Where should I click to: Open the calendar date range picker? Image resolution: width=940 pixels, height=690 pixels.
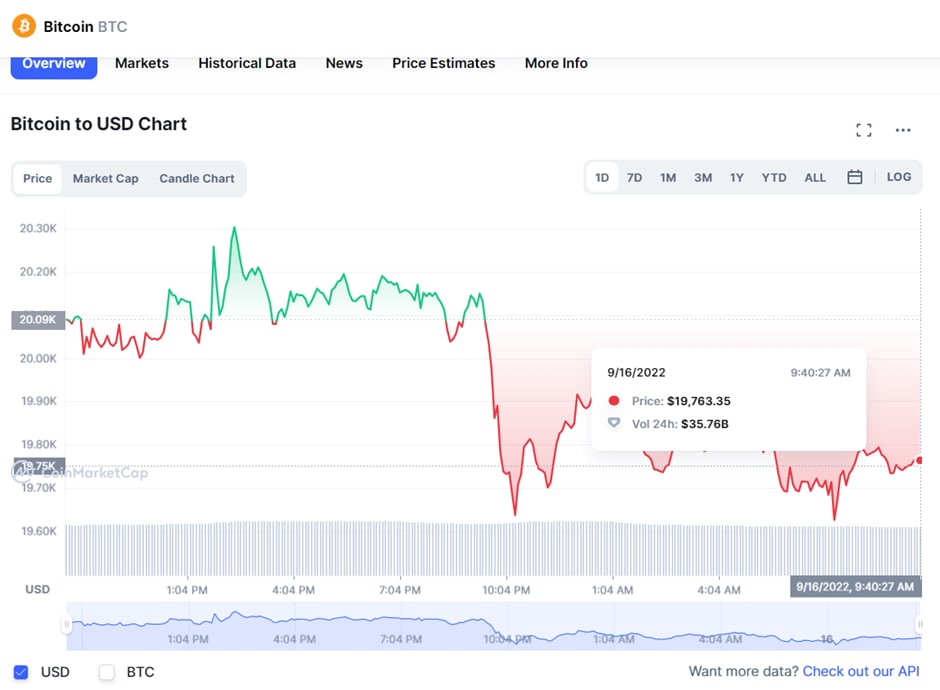click(855, 177)
